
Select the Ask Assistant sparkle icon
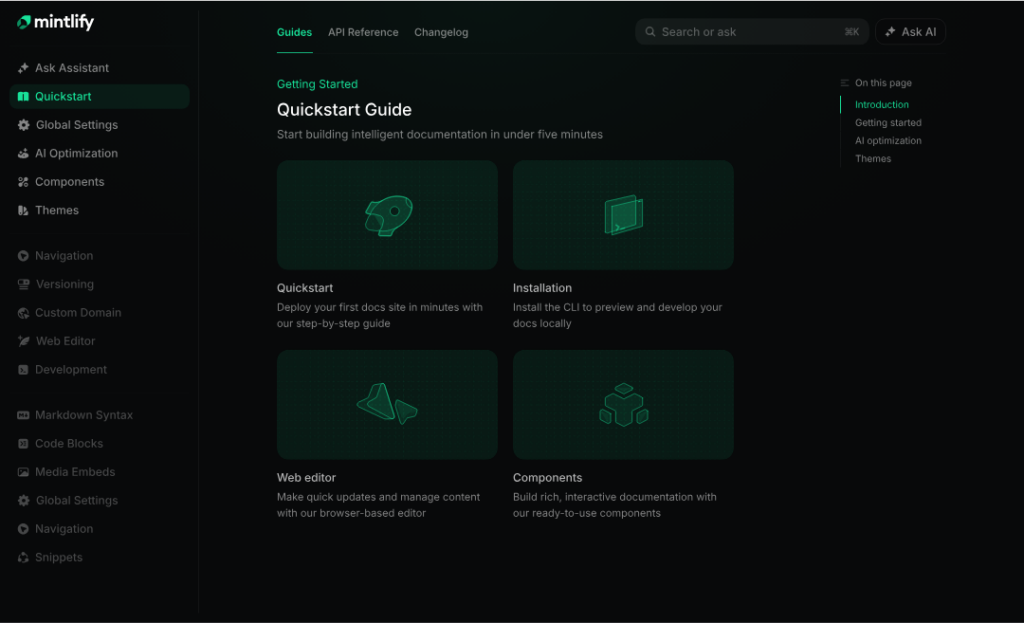(22, 68)
